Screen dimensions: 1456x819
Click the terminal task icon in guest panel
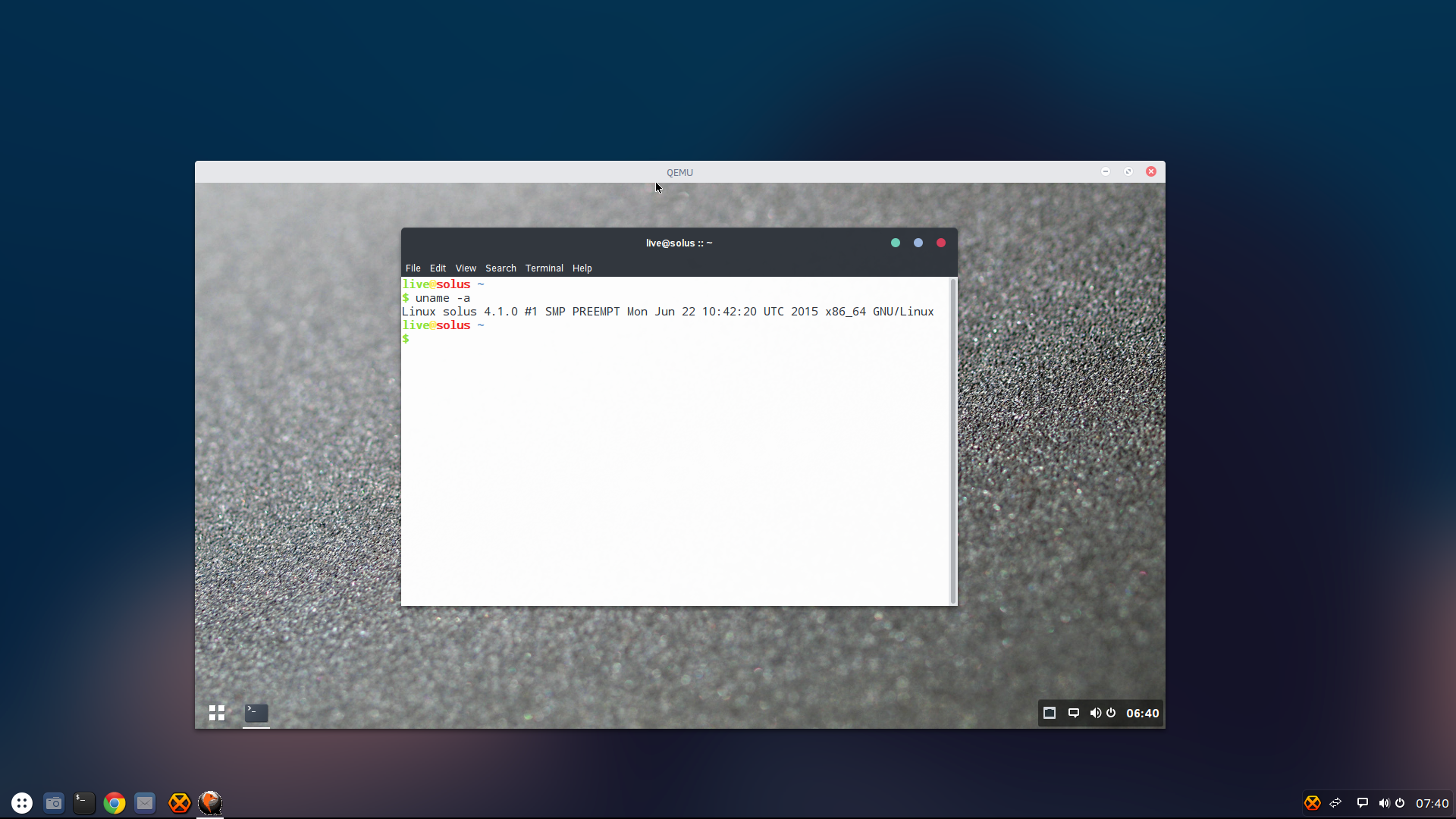pyautogui.click(x=256, y=713)
